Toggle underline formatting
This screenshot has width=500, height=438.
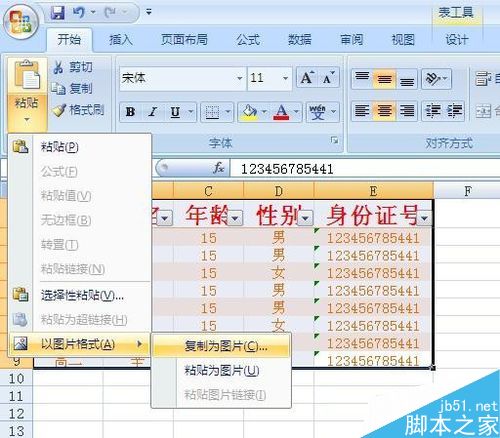click(x=175, y=112)
